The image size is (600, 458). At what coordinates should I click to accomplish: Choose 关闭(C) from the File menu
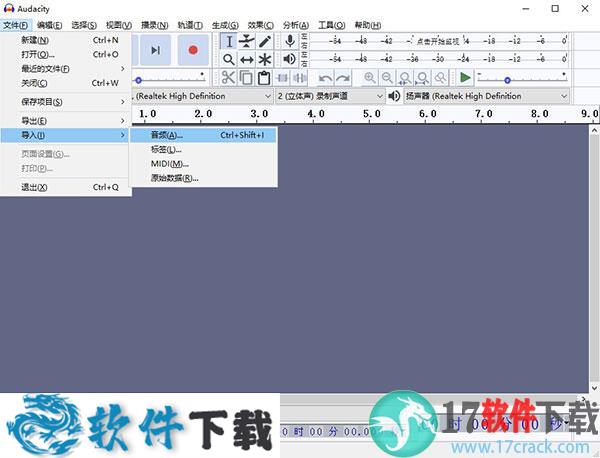coord(66,83)
